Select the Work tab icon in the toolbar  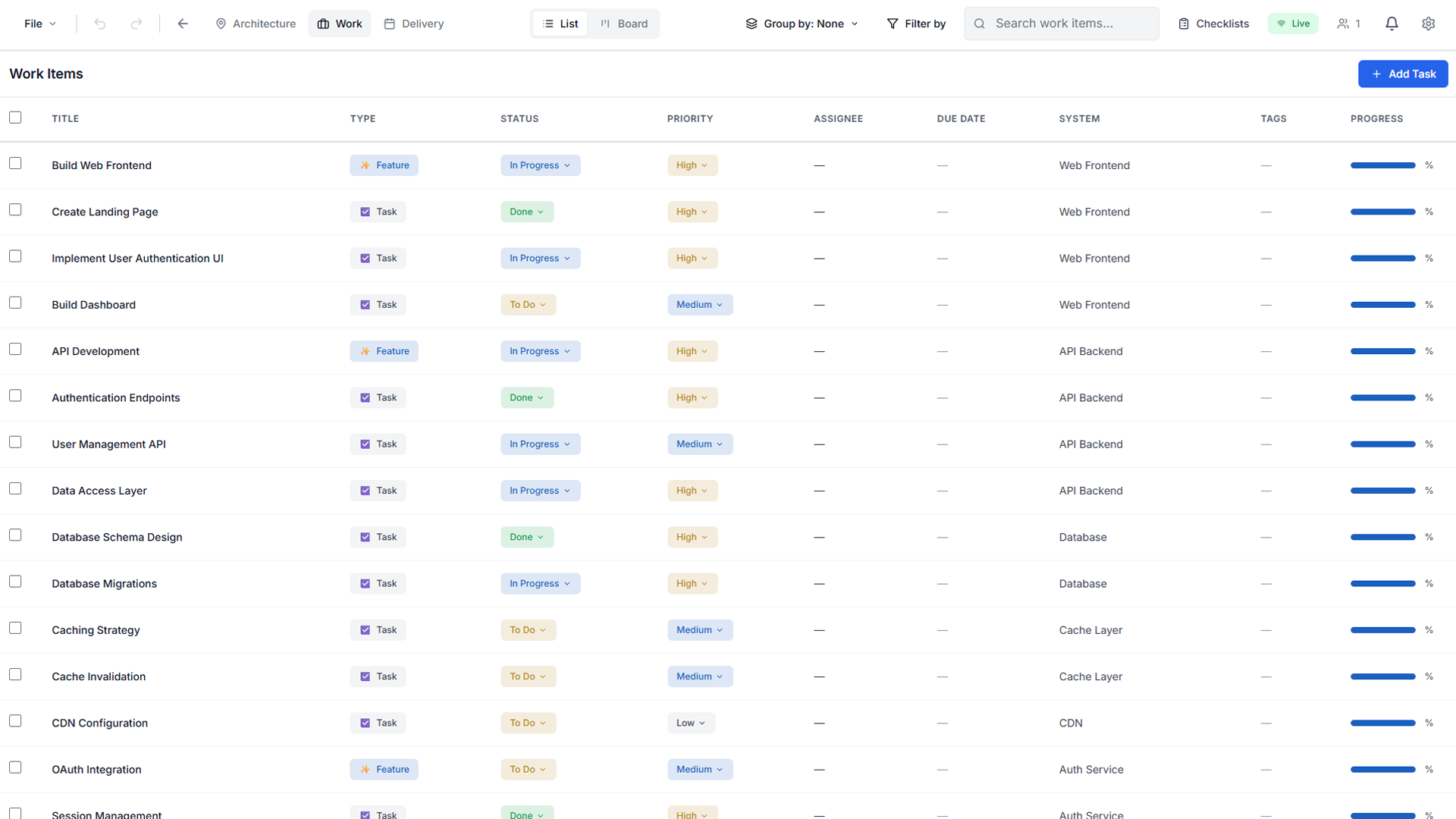pyautogui.click(x=322, y=23)
